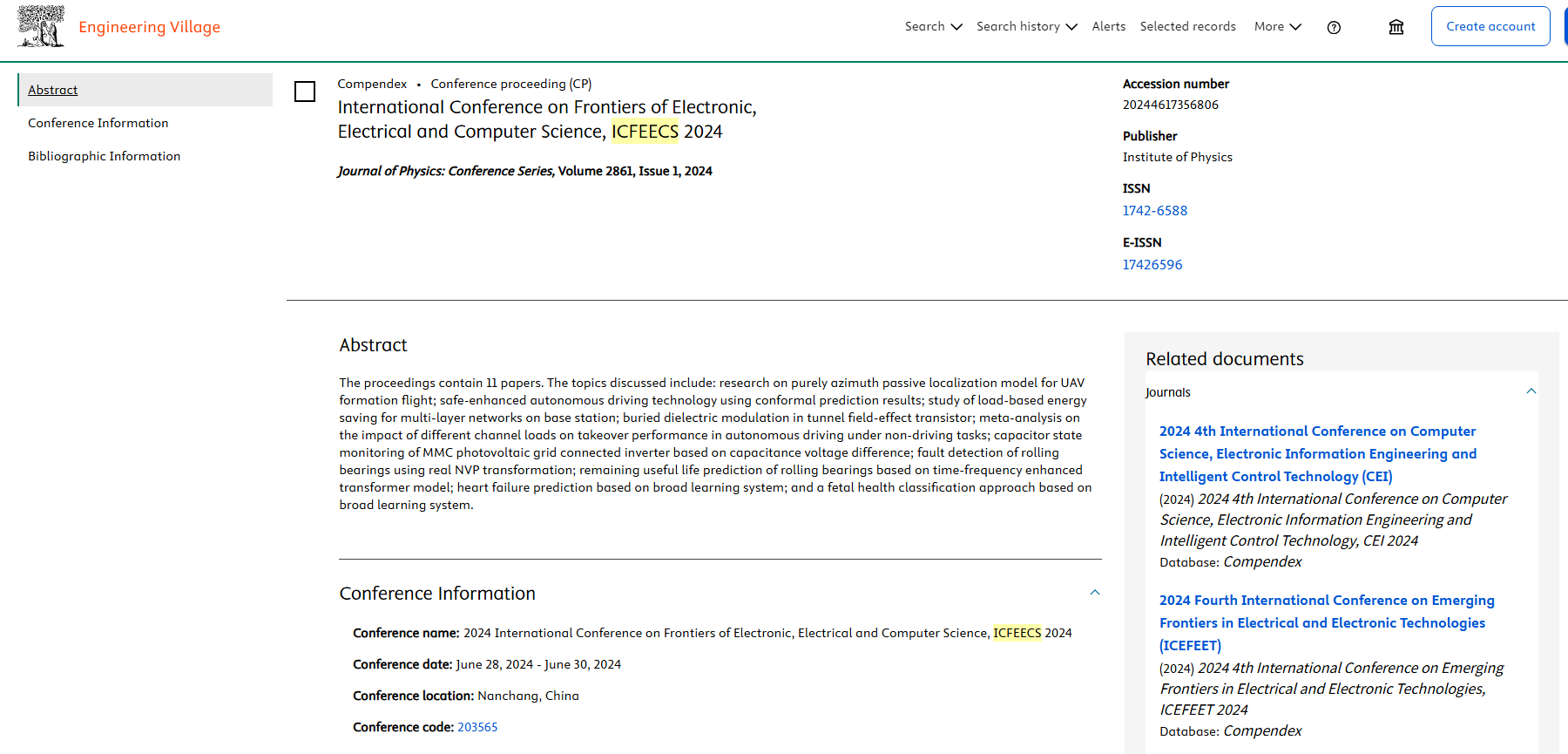The image size is (1568, 754).
Task: Go to the Abstract sidebar tab
Action: click(145, 90)
